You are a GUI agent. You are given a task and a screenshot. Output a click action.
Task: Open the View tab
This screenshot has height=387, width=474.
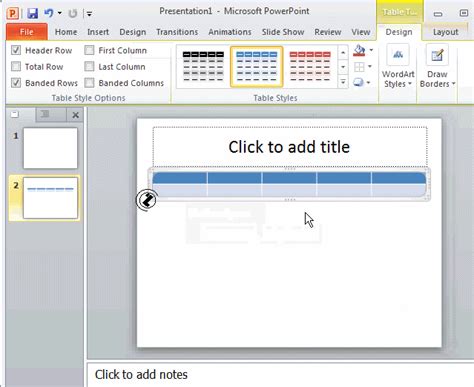[x=361, y=32]
